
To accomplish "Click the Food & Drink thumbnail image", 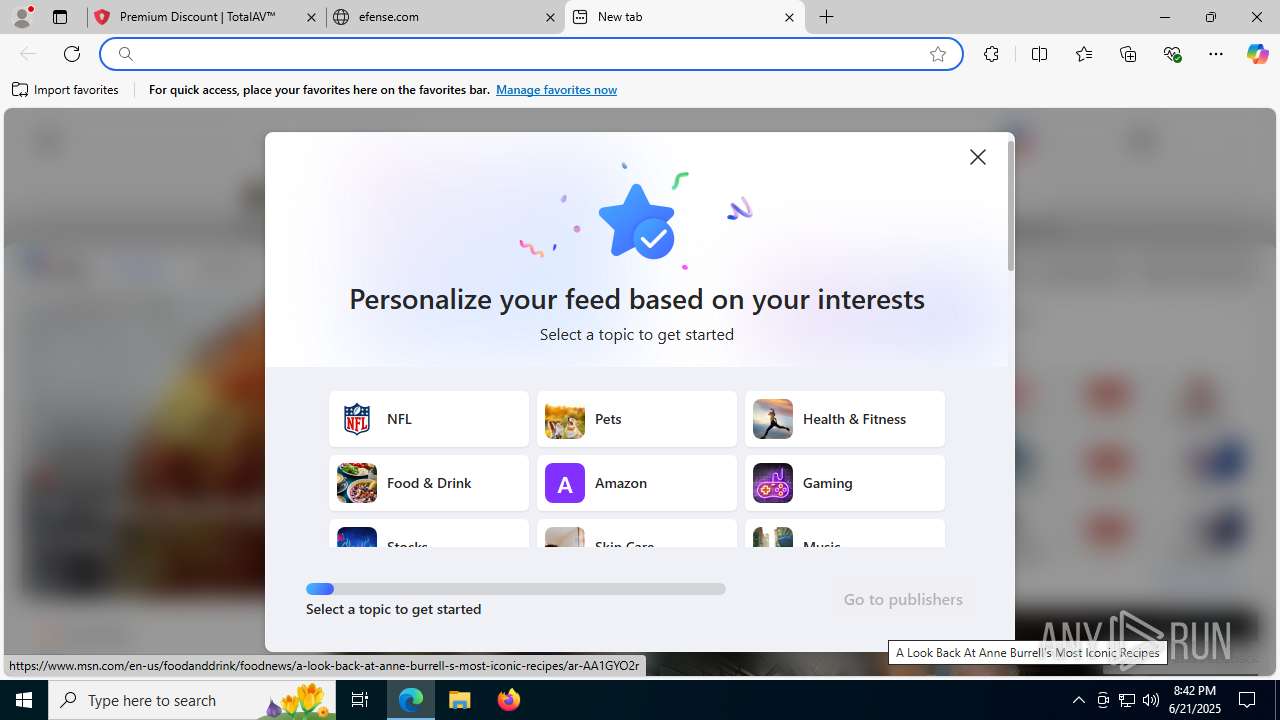I will click(357, 483).
